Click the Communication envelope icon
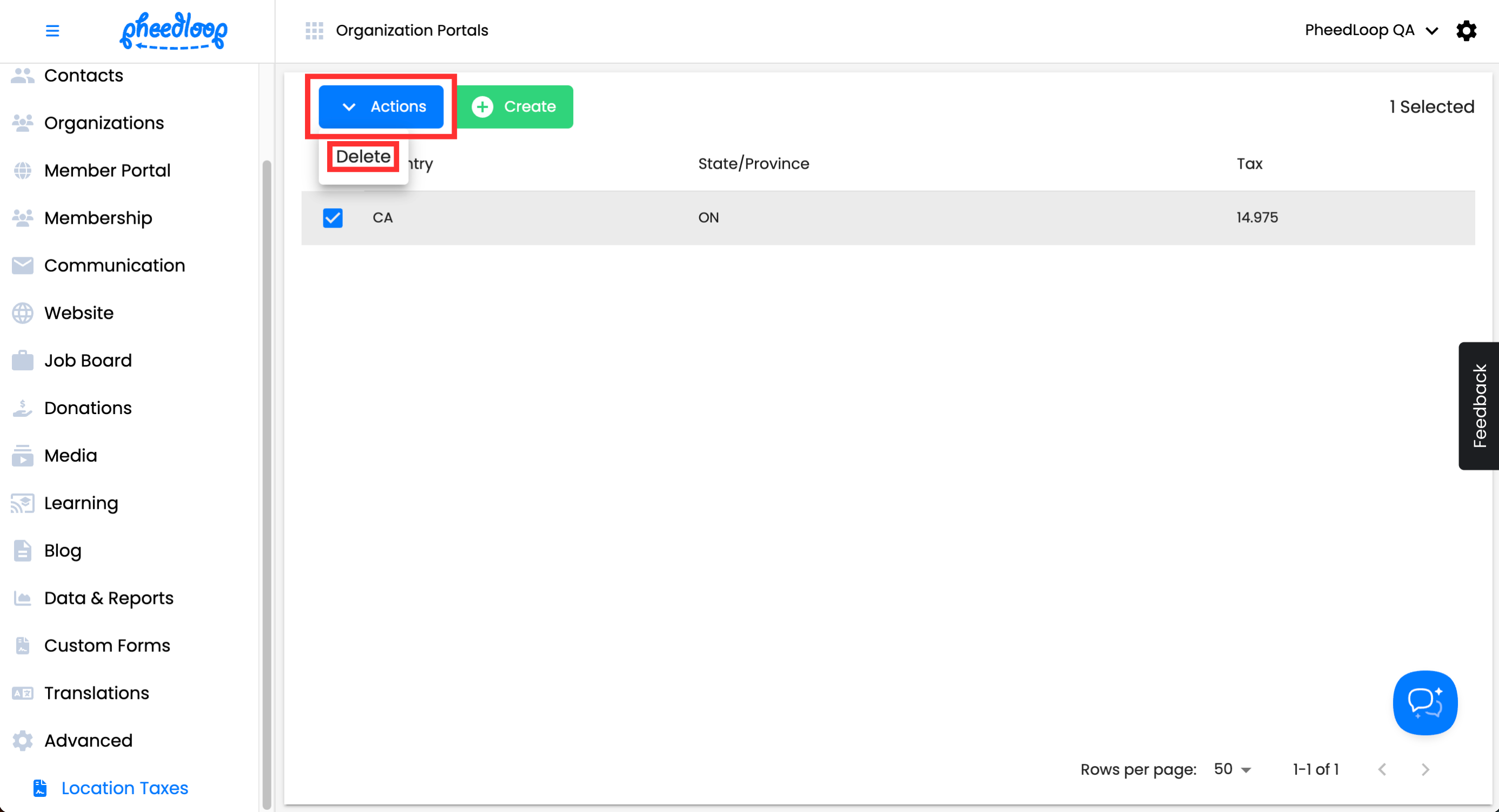Screen dimensions: 1499x812 coord(23,266)
